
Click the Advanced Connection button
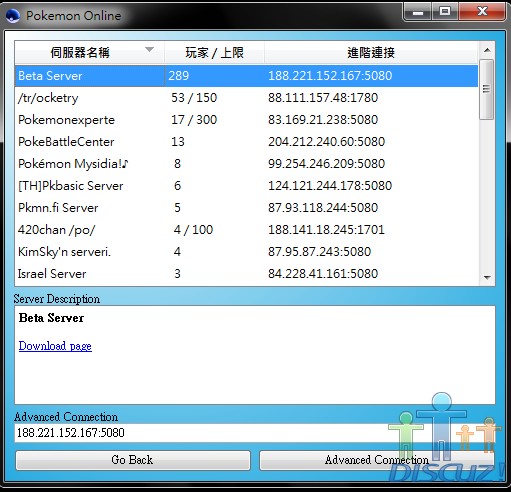click(x=377, y=460)
